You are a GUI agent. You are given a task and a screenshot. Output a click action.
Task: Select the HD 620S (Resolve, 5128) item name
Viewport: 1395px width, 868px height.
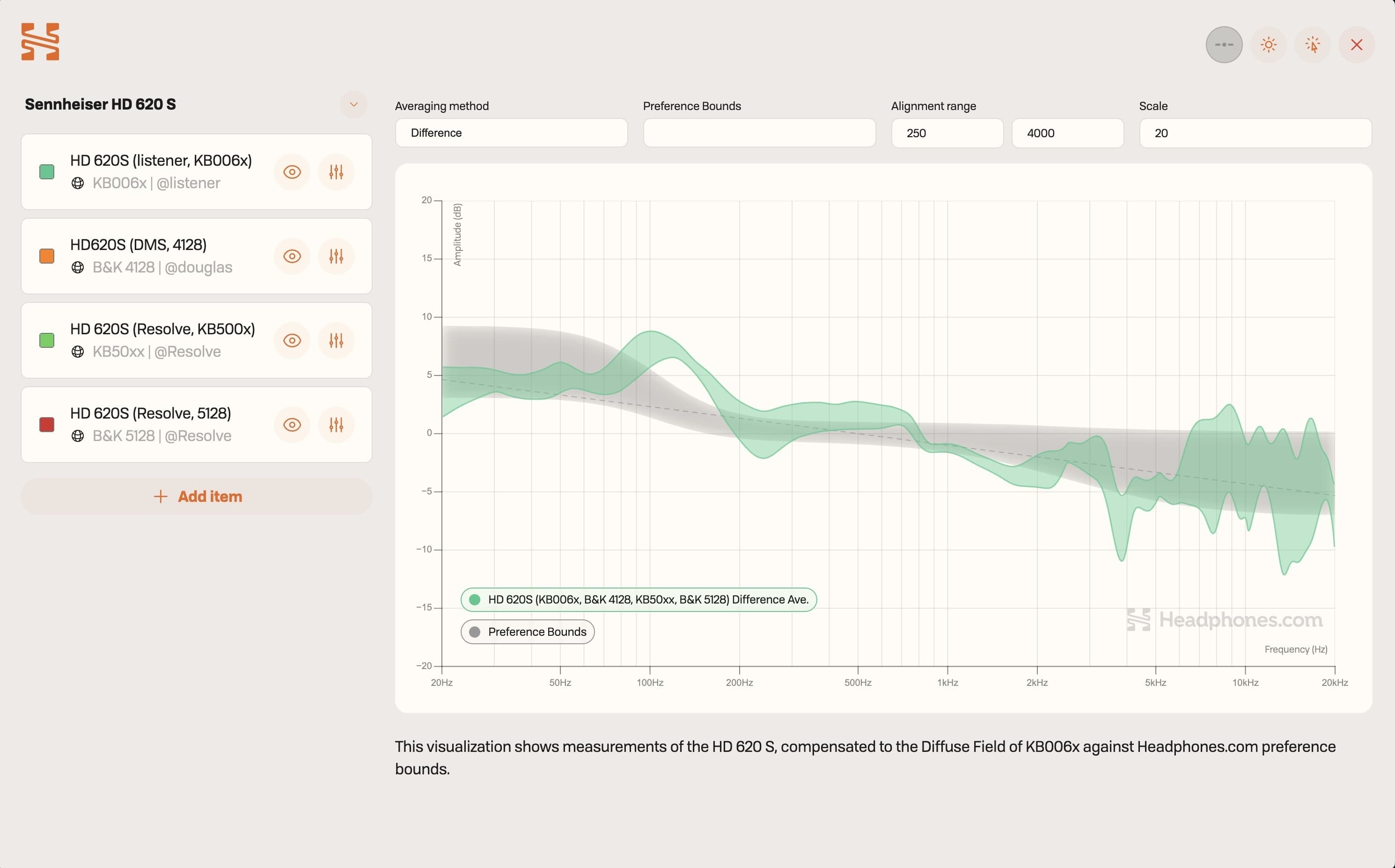click(x=150, y=414)
